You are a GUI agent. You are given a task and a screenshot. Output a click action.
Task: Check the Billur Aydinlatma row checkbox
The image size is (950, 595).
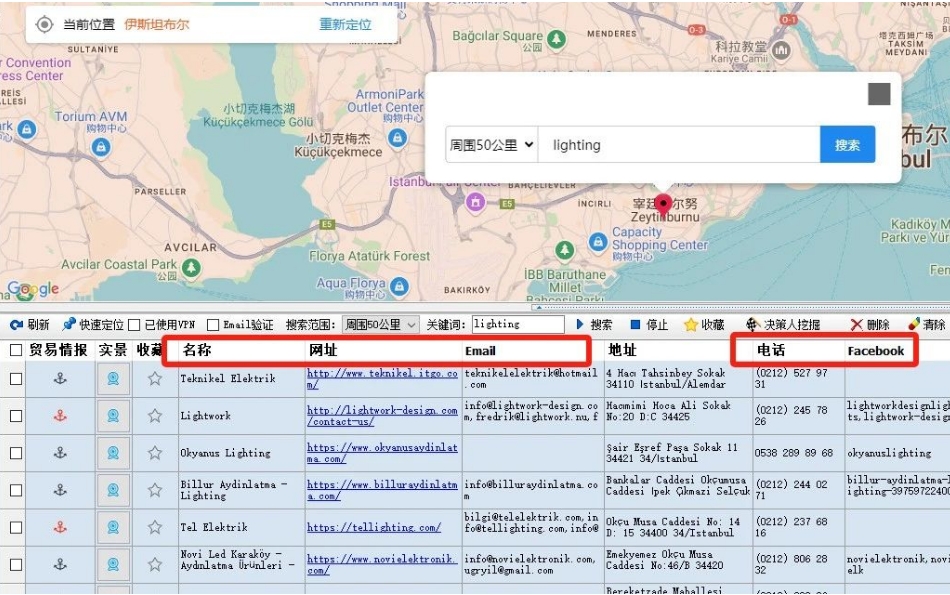16,490
